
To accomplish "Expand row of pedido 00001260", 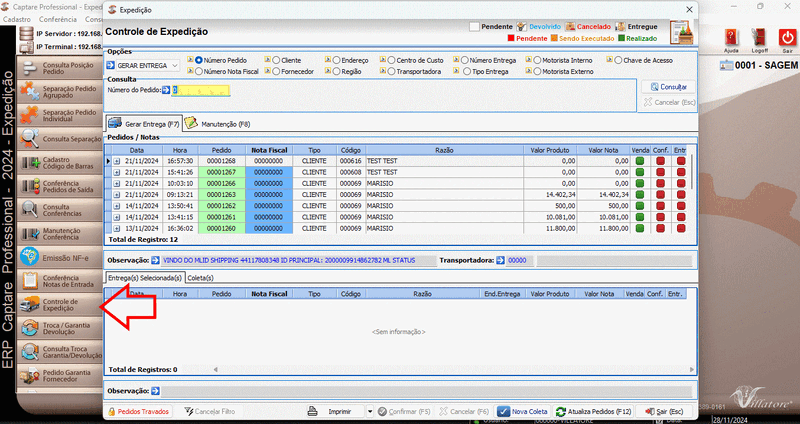I will (x=117, y=228).
